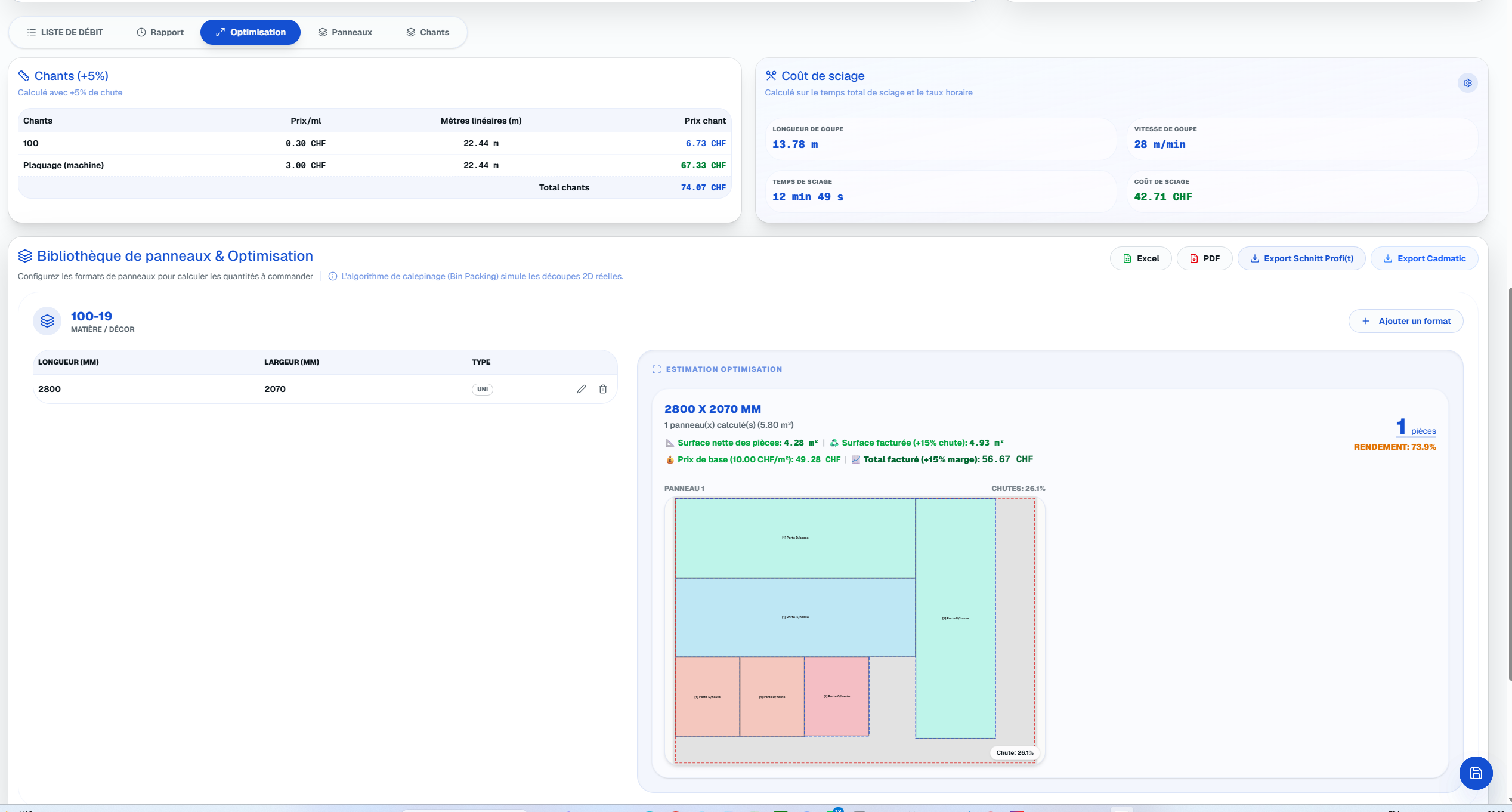Select the pink Porte G/haute piece
The height and width of the screenshot is (812, 1512).
[837, 697]
